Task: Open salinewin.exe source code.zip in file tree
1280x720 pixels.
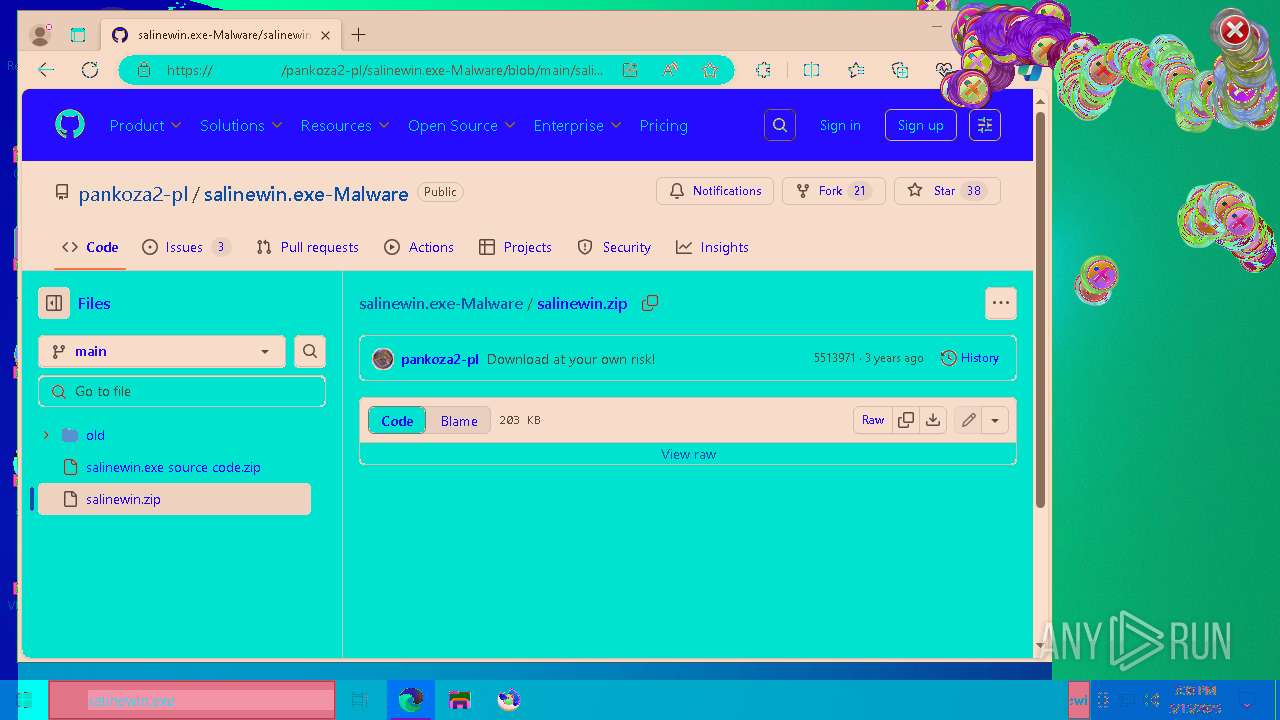Action: 173,467
